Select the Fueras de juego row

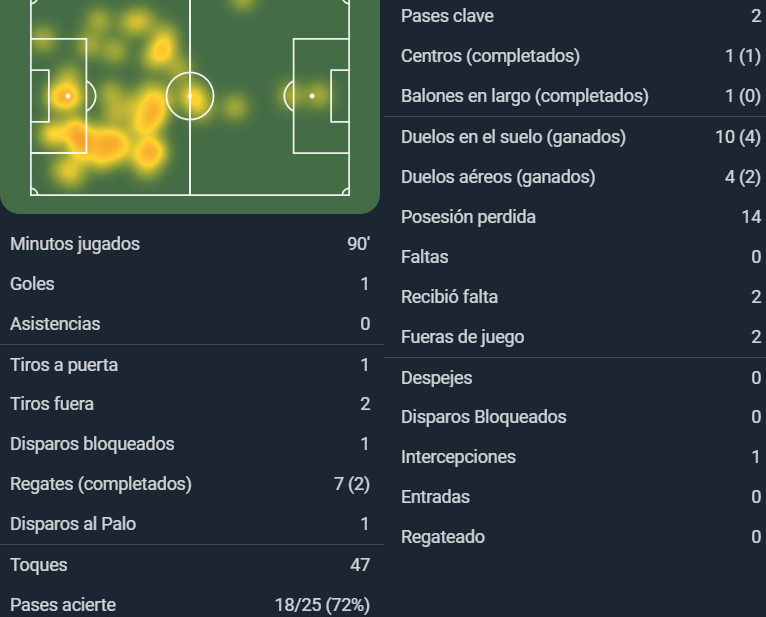pos(581,337)
